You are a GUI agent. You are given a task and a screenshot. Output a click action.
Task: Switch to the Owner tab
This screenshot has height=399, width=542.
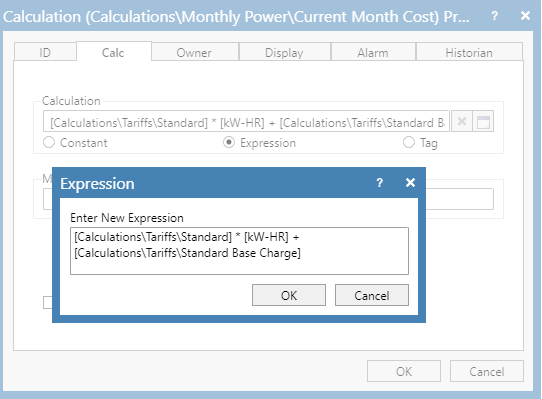point(194,53)
